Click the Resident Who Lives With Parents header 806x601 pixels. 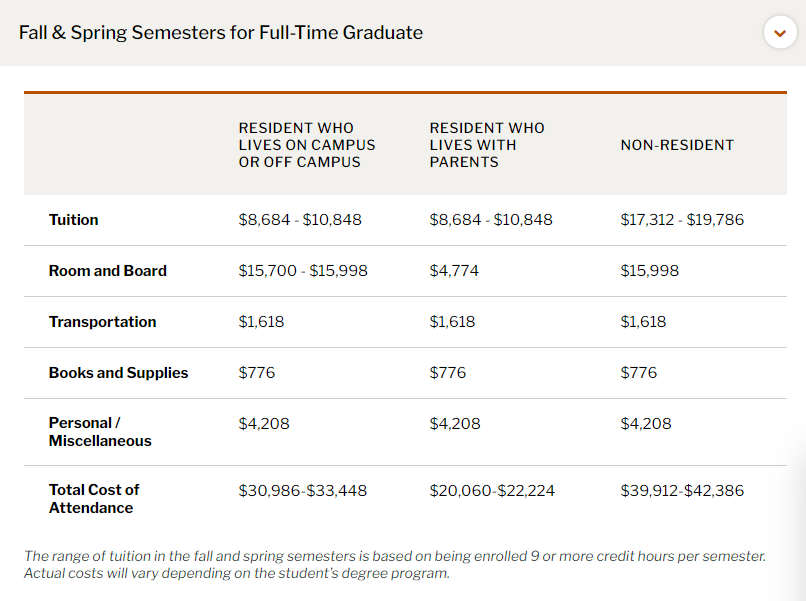tap(487, 145)
